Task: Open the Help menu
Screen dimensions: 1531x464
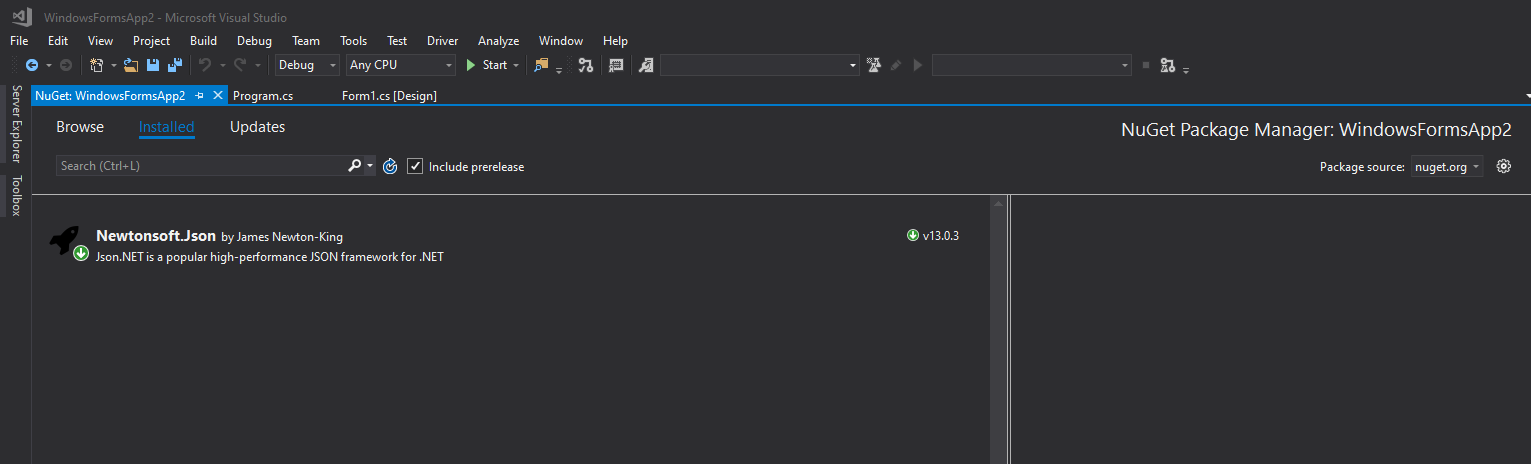Action: click(x=615, y=41)
